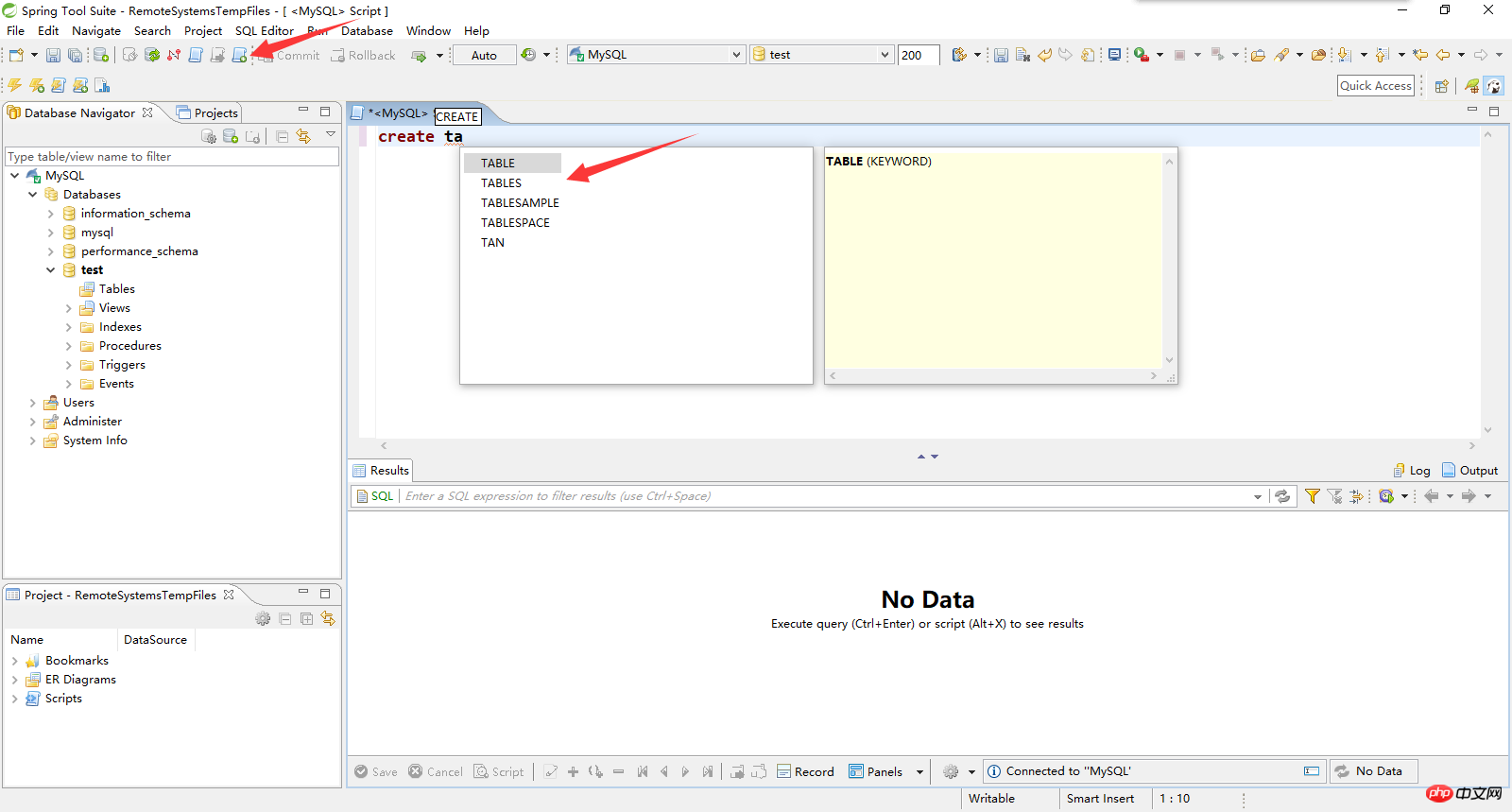Viewport: 1512px width, 812px height.
Task: Click Execute SQL statement lightning icon
Action: coord(15,85)
